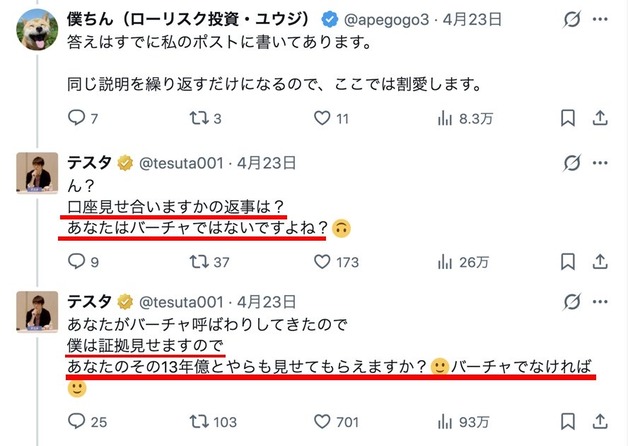View analytics showing 26万 views

click(x=445, y=264)
